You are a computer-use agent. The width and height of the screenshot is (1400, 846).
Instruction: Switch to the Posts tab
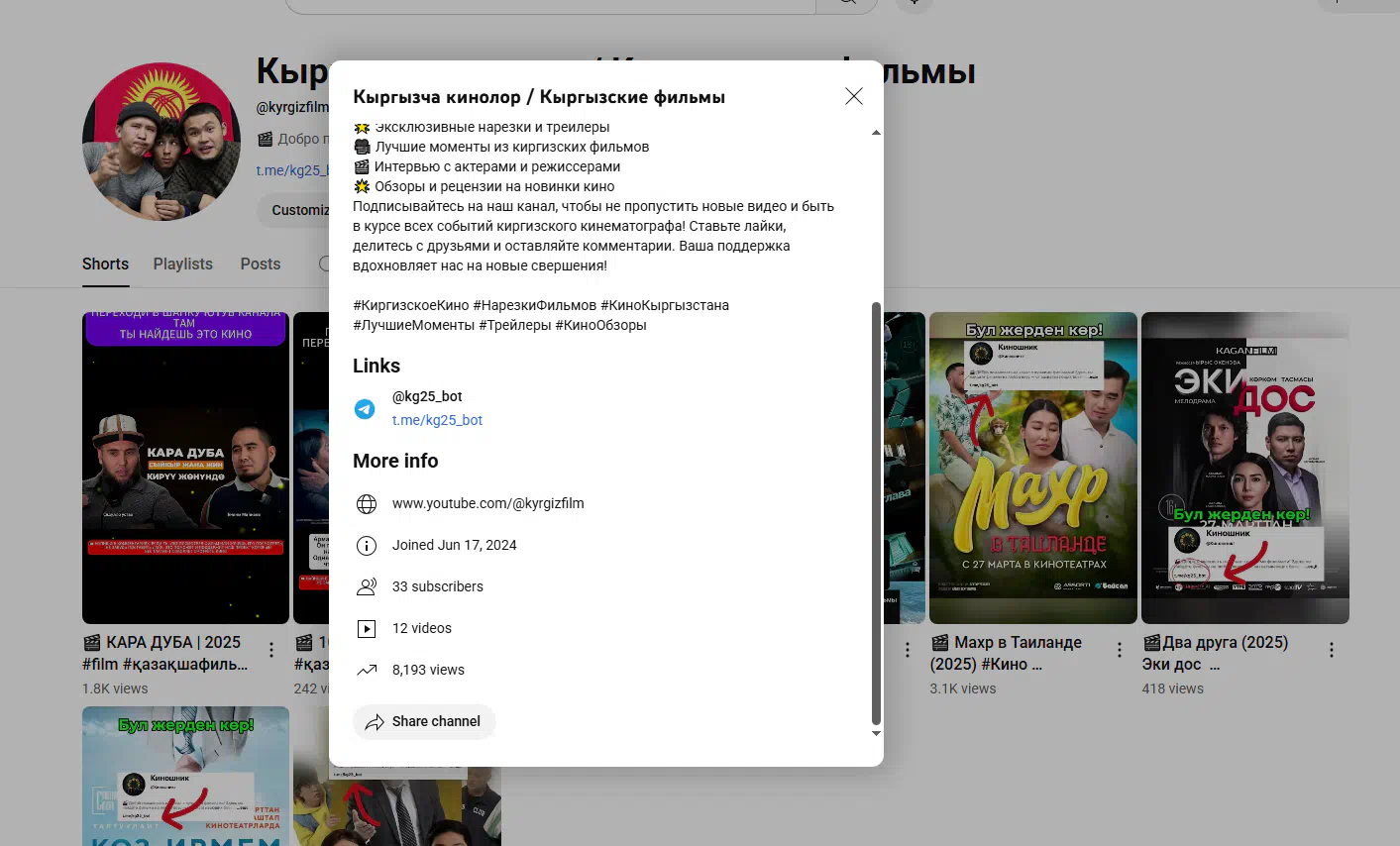coord(261,264)
